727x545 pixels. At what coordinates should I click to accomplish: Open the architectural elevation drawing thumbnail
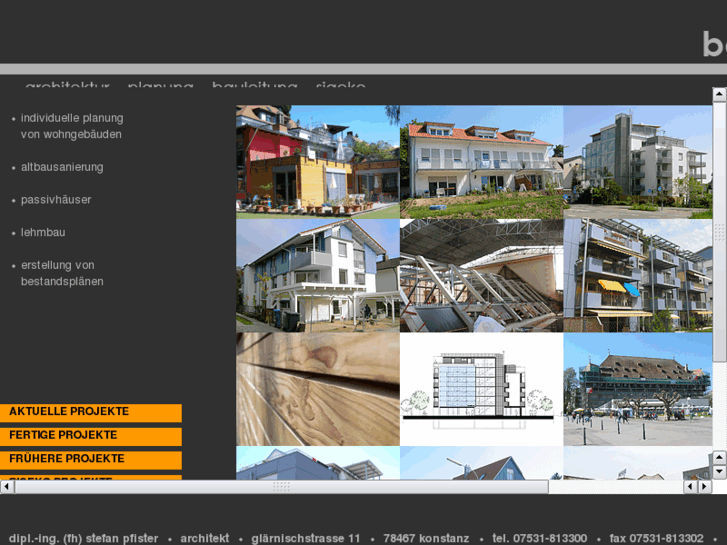pos(481,389)
